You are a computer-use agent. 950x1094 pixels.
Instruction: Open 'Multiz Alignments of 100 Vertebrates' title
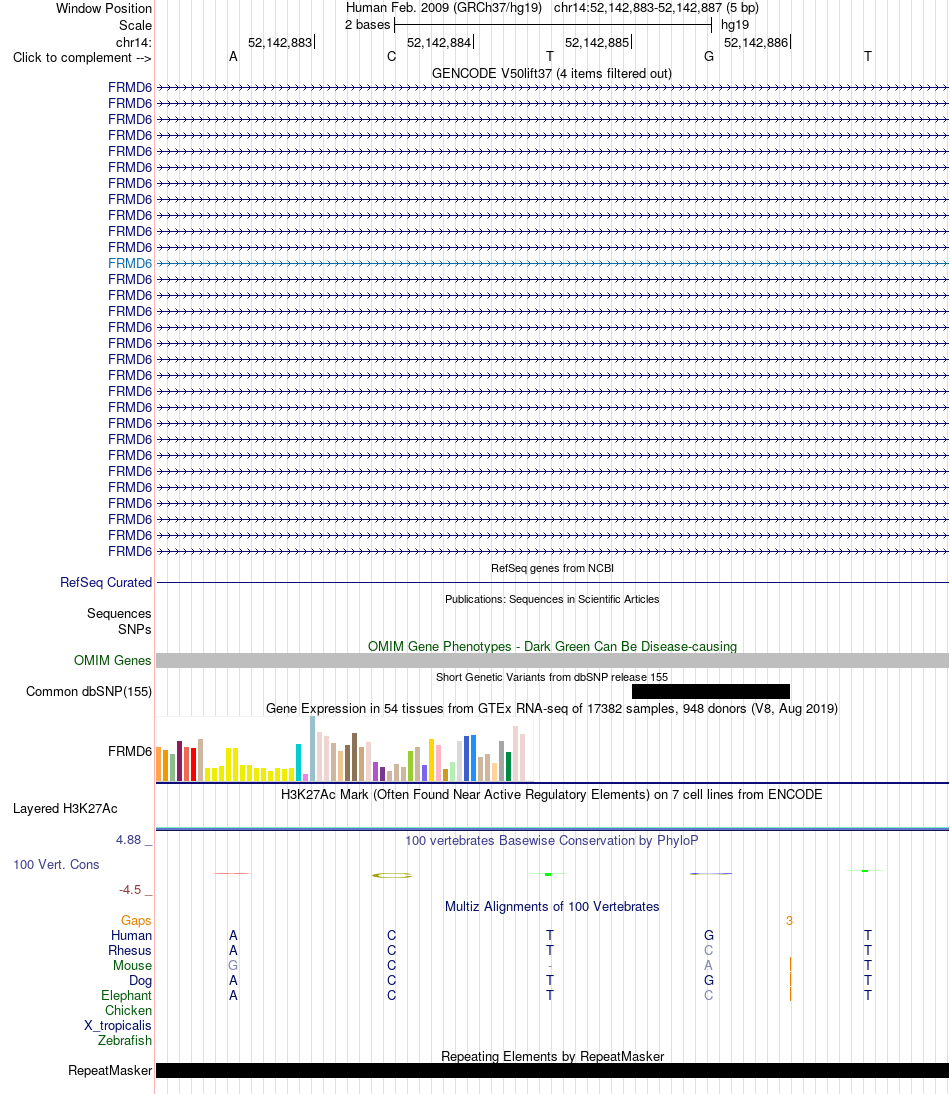pyautogui.click(x=552, y=907)
